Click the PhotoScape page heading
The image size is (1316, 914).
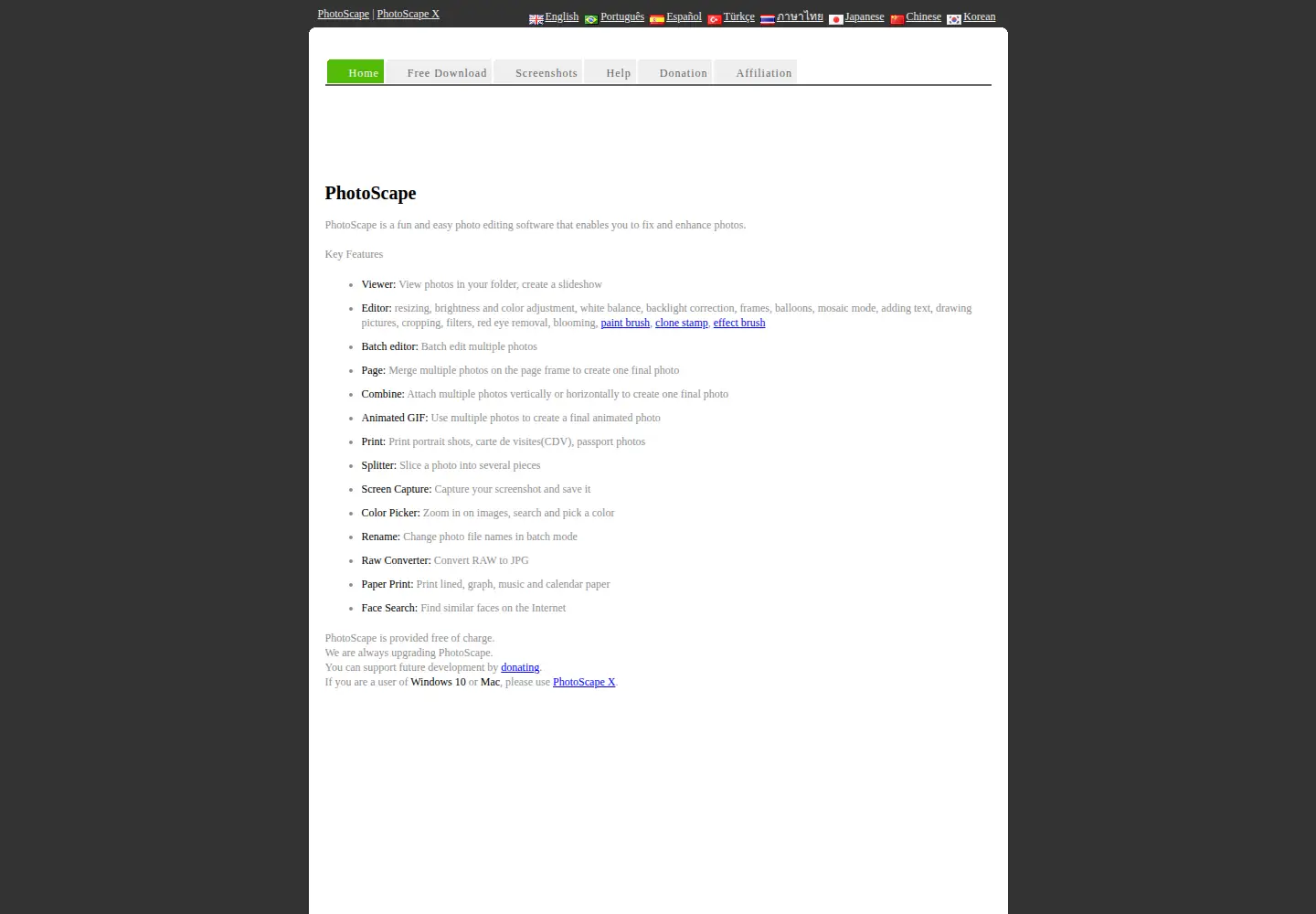coord(371,193)
